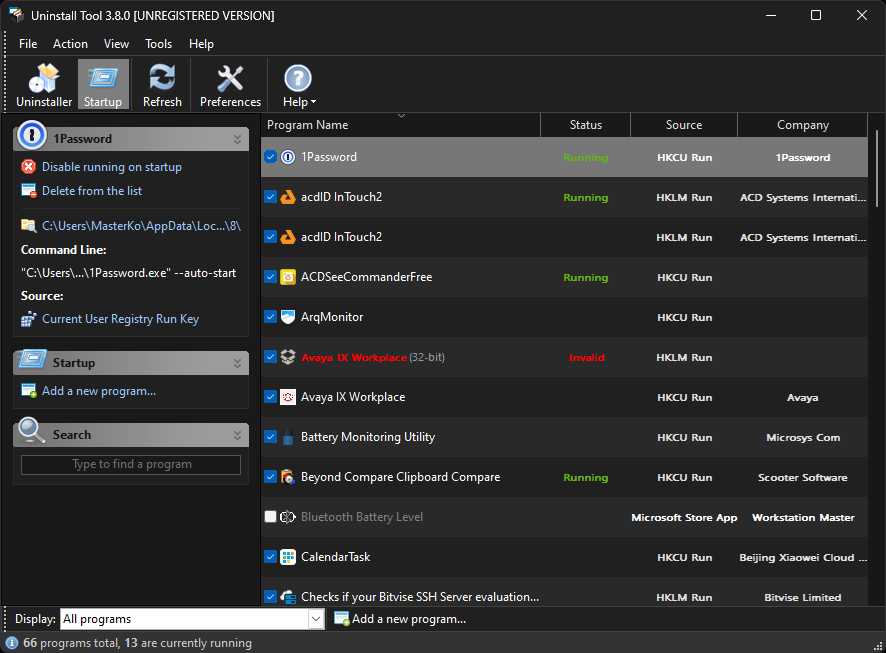Click the 1Password icon in the list row
The height and width of the screenshot is (653, 886).
coord(288,157)
